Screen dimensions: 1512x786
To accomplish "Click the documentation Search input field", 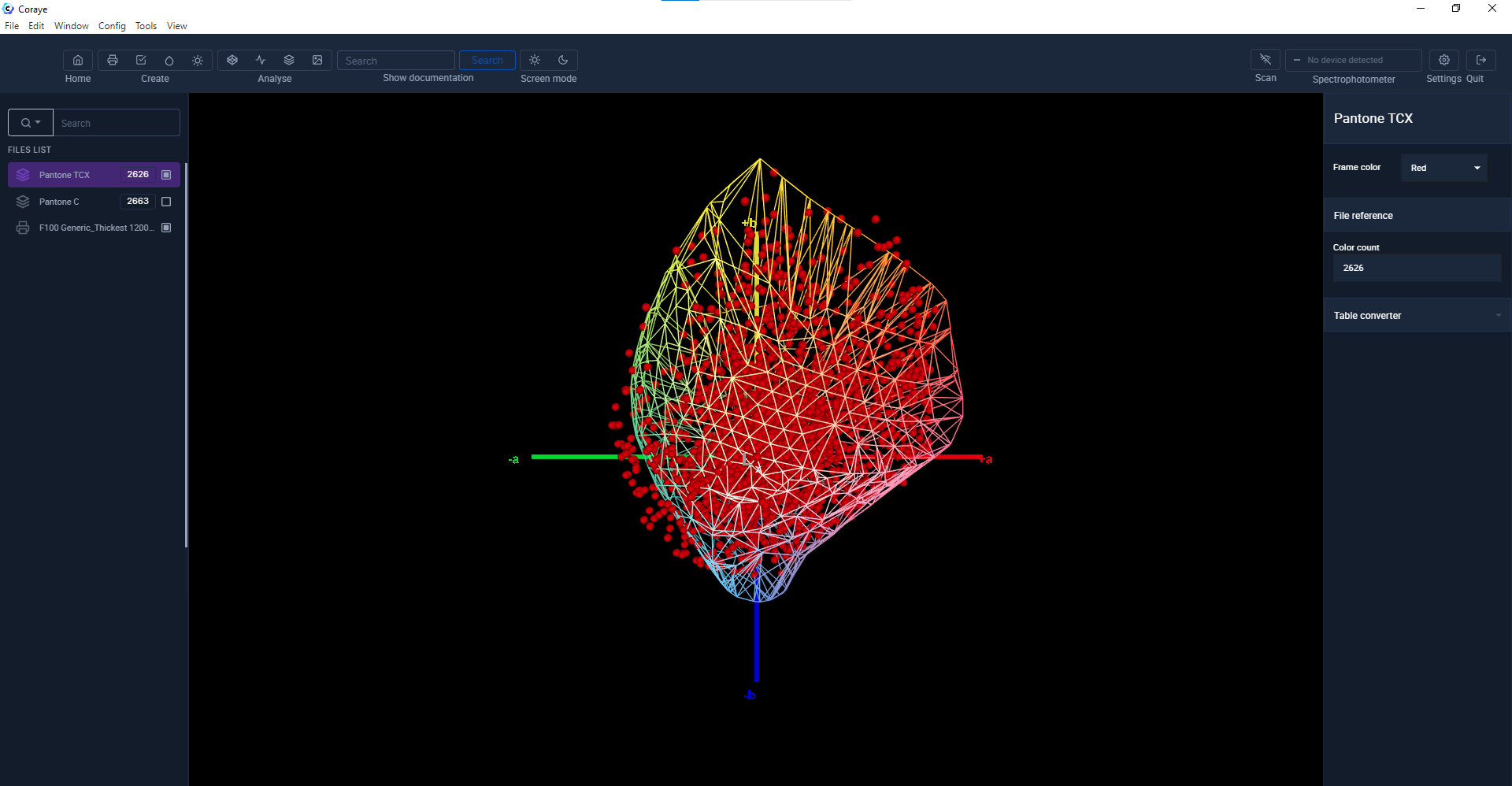I will (396, 61).
